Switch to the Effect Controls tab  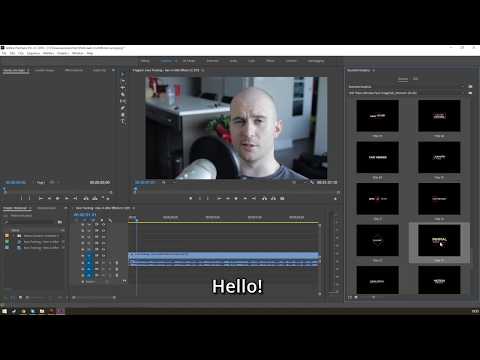74,70
